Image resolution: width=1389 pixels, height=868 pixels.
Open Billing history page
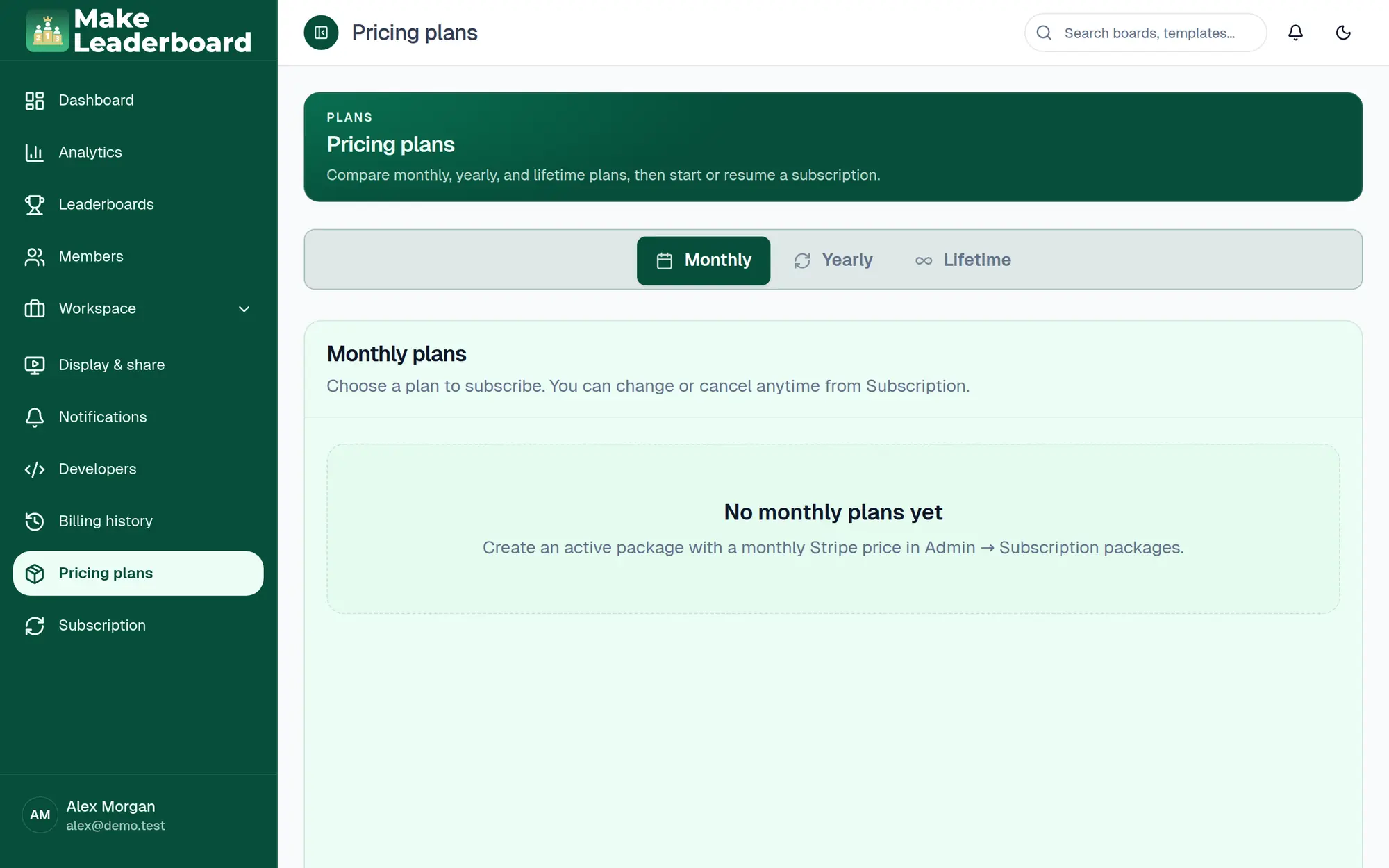[138, 521]
